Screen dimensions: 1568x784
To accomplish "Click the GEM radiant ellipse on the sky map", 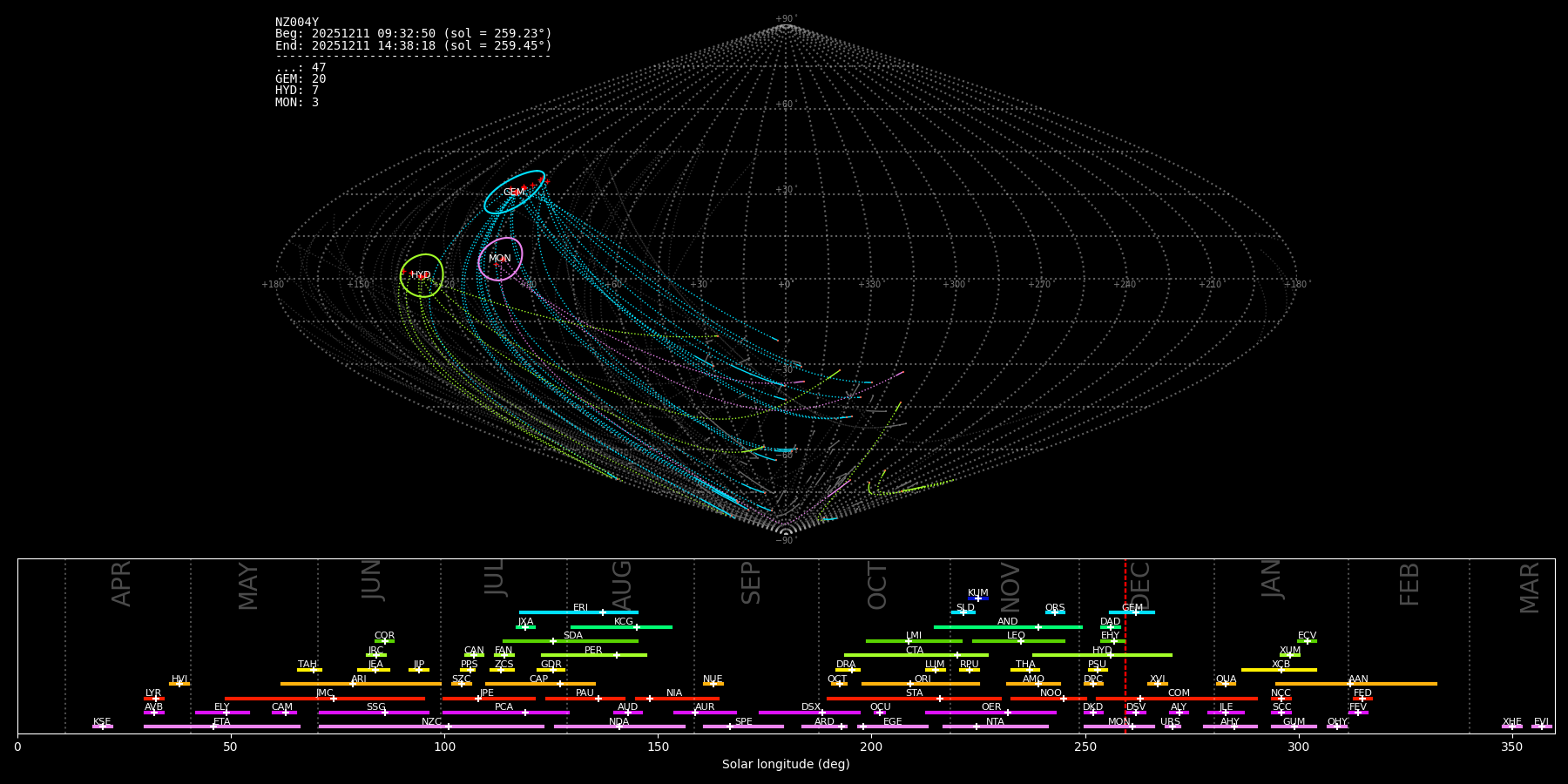I will tap(514, 193).
